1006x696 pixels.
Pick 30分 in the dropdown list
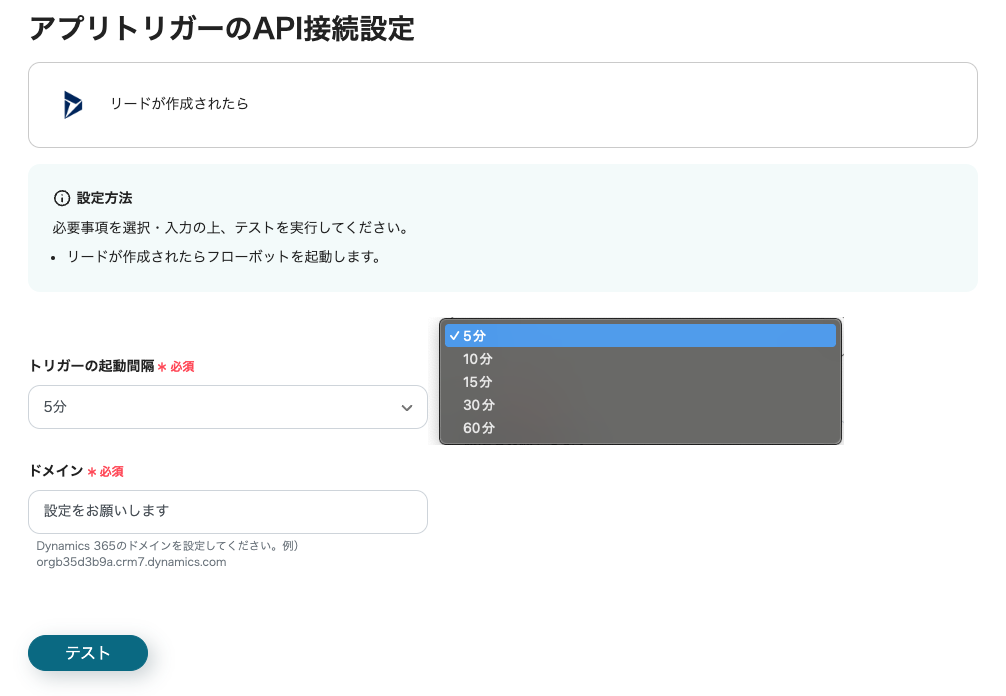tap(478, 405)
